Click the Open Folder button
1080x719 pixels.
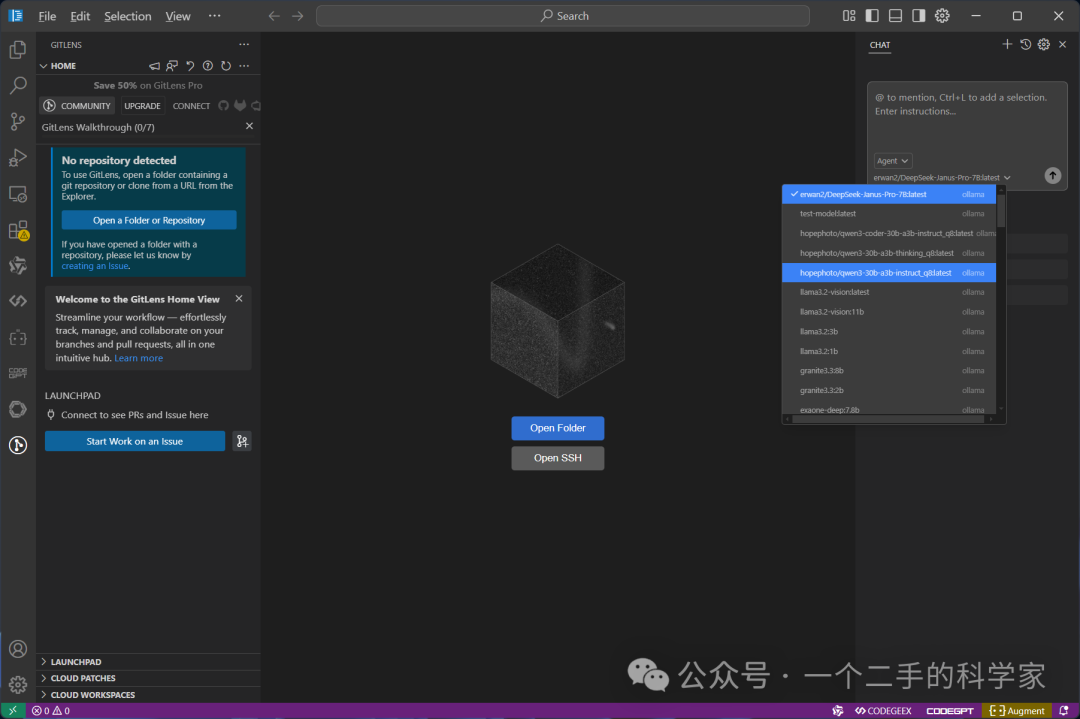tap(558, 428)
